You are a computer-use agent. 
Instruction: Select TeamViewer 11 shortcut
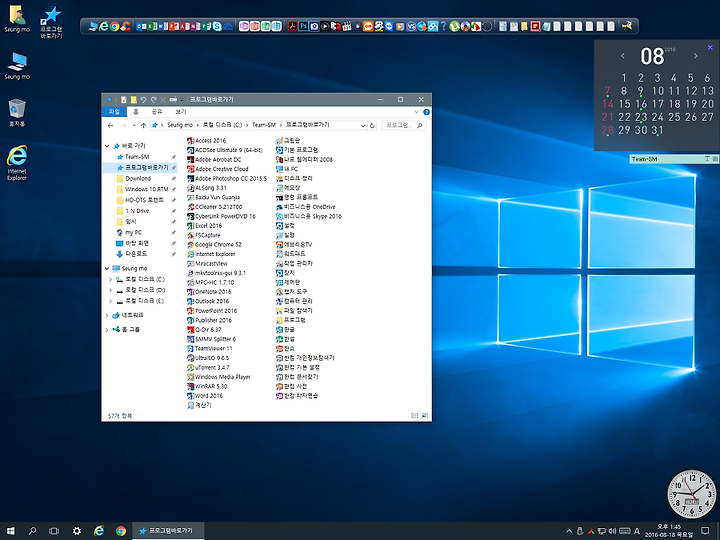point(210,349)
